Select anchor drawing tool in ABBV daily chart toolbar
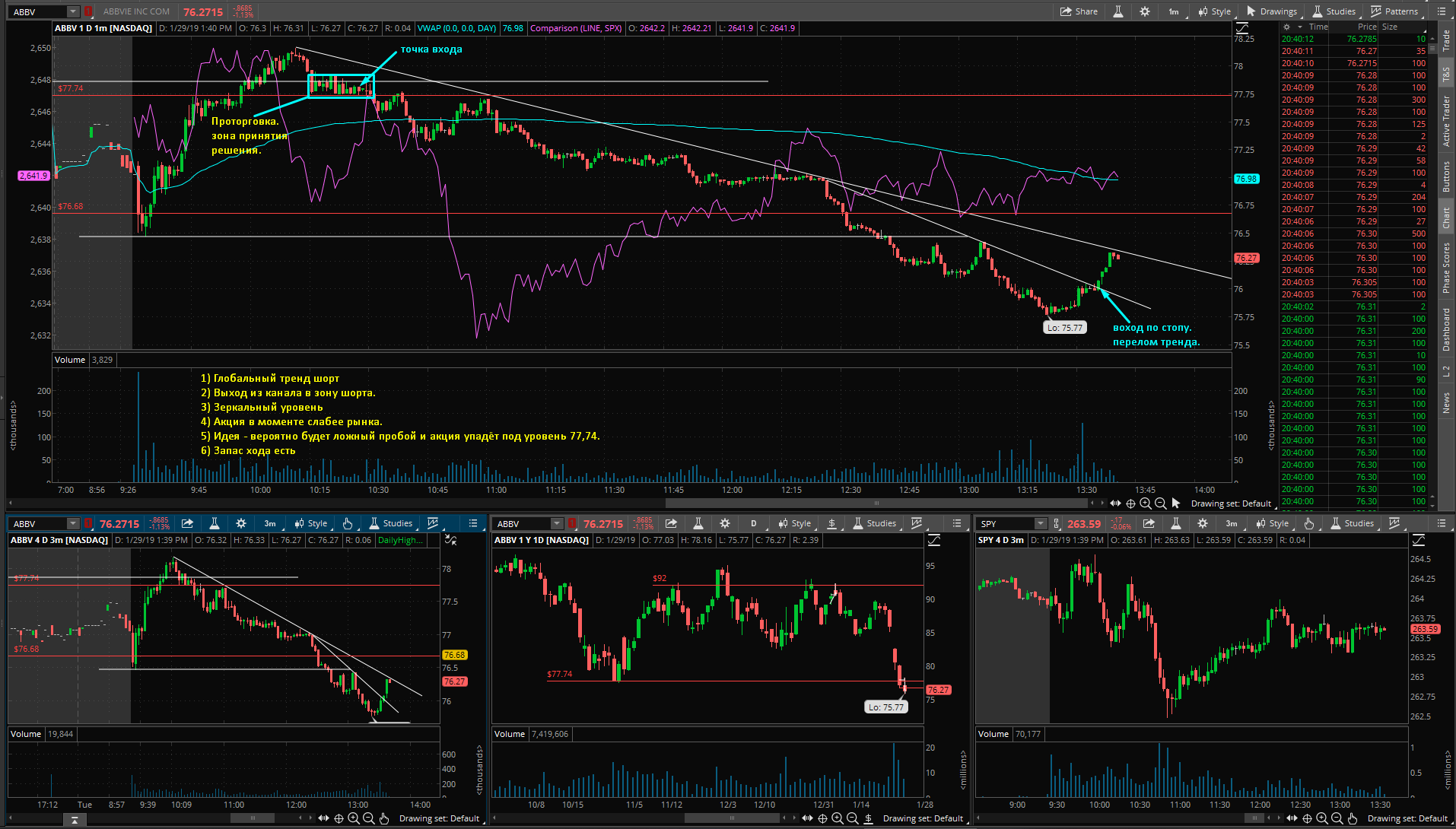 tap(831, 523)
